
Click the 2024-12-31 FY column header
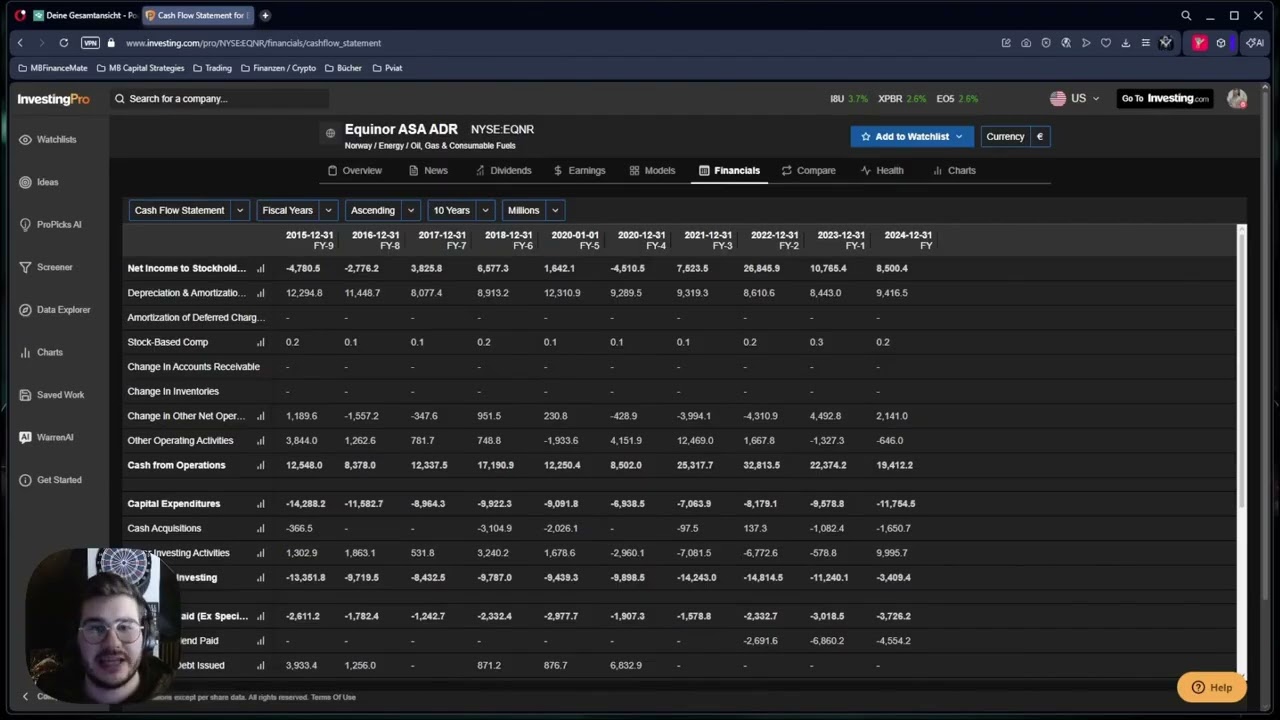pyautogui.click(x=908, y=240)
